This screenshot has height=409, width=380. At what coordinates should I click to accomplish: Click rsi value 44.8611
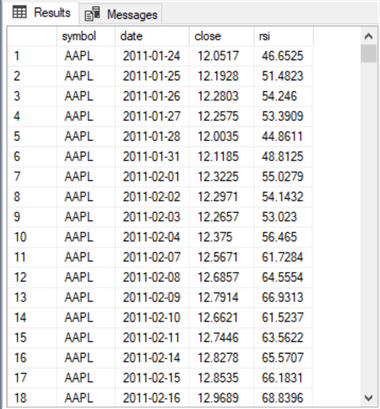coord(283,136)
